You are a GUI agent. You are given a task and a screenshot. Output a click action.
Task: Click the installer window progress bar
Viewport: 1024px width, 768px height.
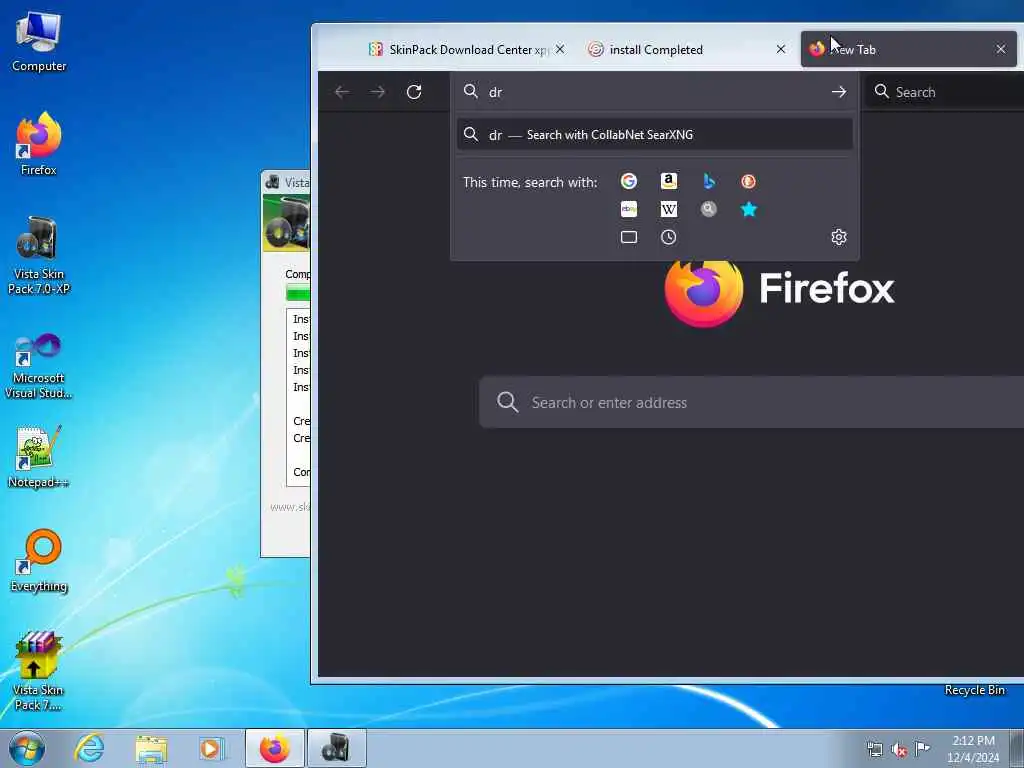point(298,293)
